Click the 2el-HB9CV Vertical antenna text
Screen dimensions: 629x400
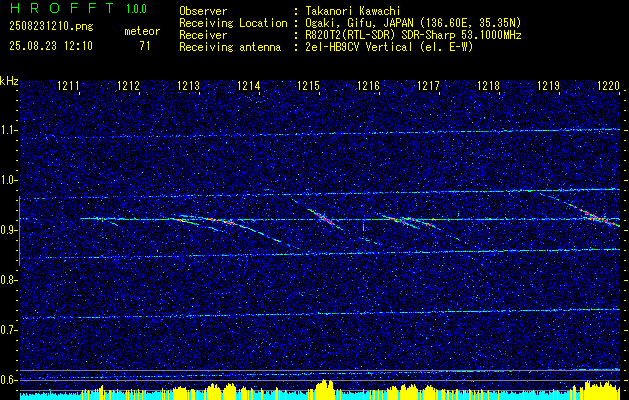coord(389,47)
